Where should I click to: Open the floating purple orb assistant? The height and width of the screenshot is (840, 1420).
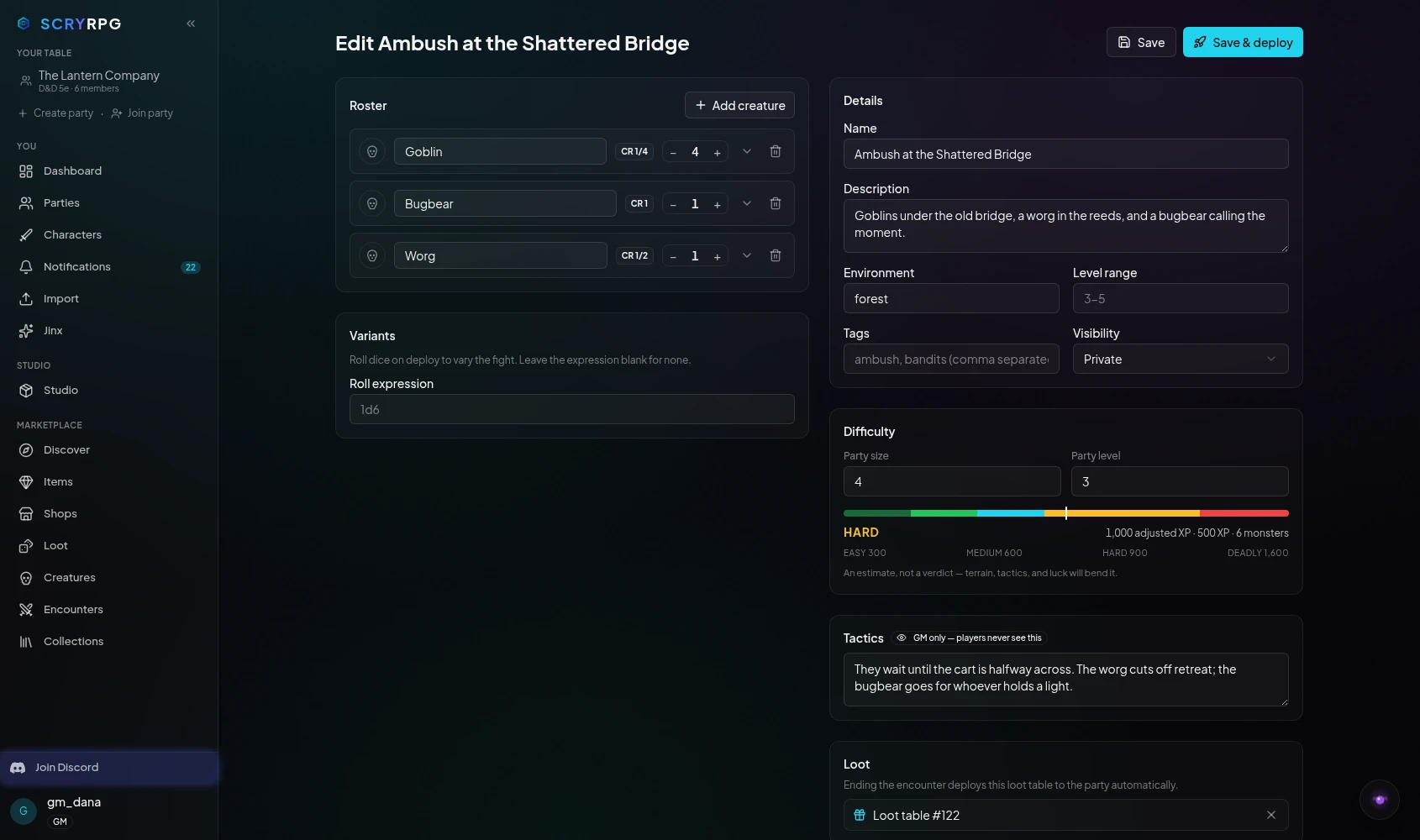click(x=1380, y=800)
